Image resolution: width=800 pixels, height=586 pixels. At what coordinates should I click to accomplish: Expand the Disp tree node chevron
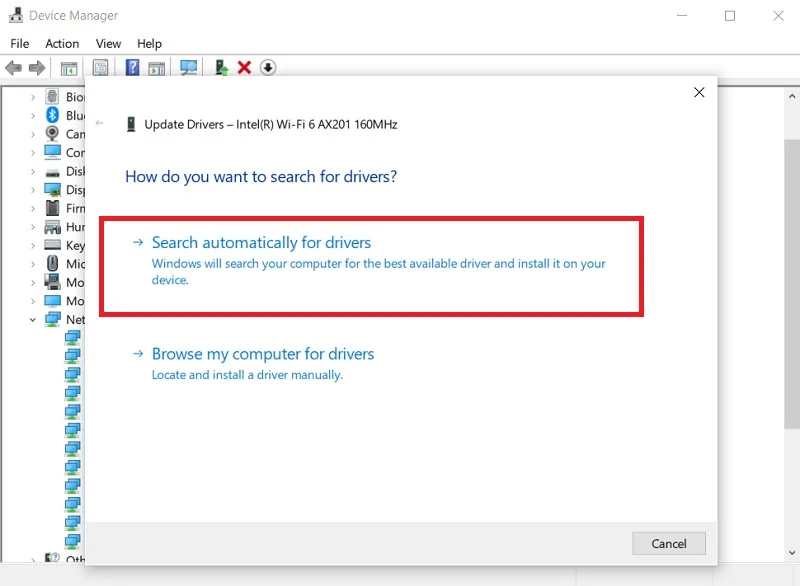33,190
